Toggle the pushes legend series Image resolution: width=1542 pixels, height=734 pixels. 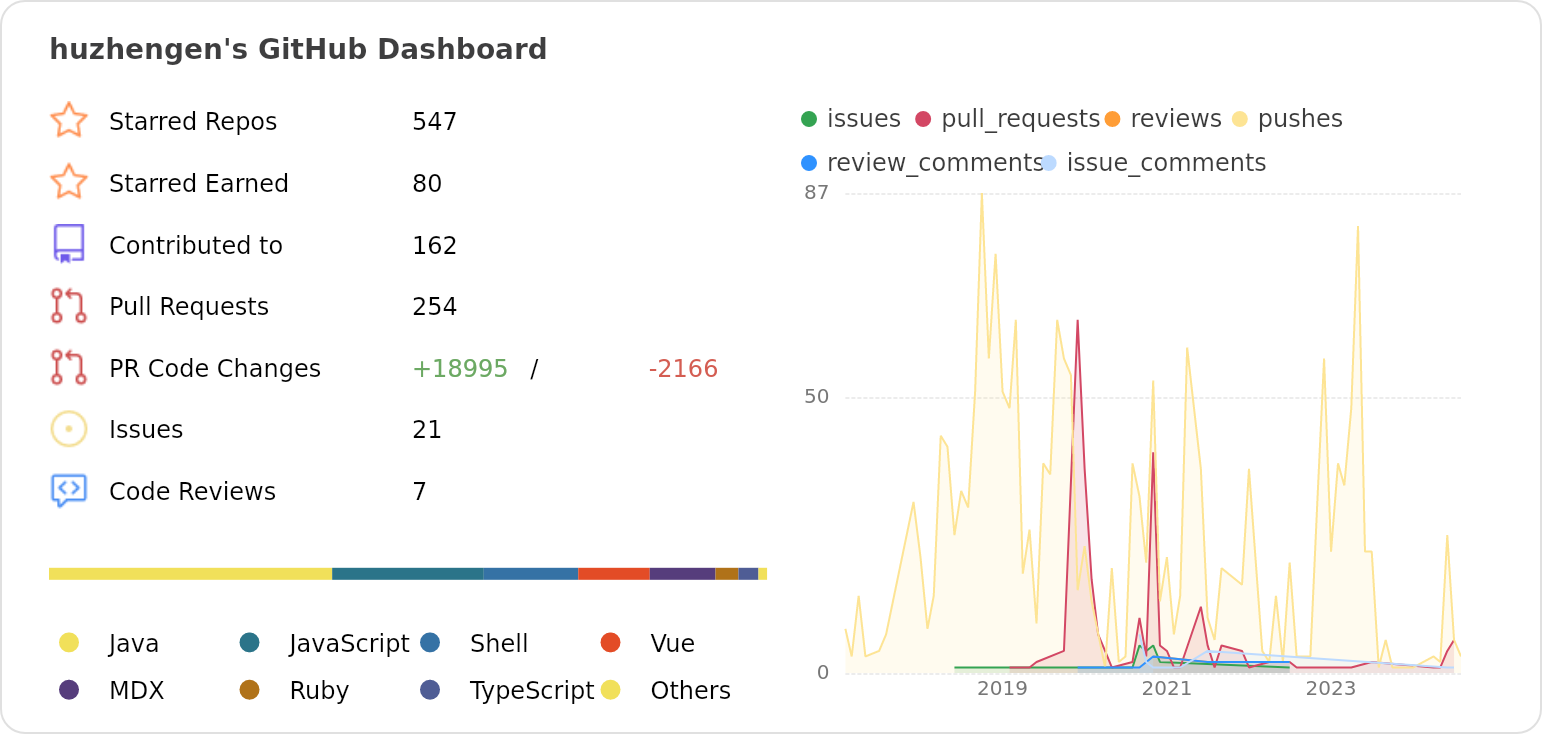[x=1287, y=119]
